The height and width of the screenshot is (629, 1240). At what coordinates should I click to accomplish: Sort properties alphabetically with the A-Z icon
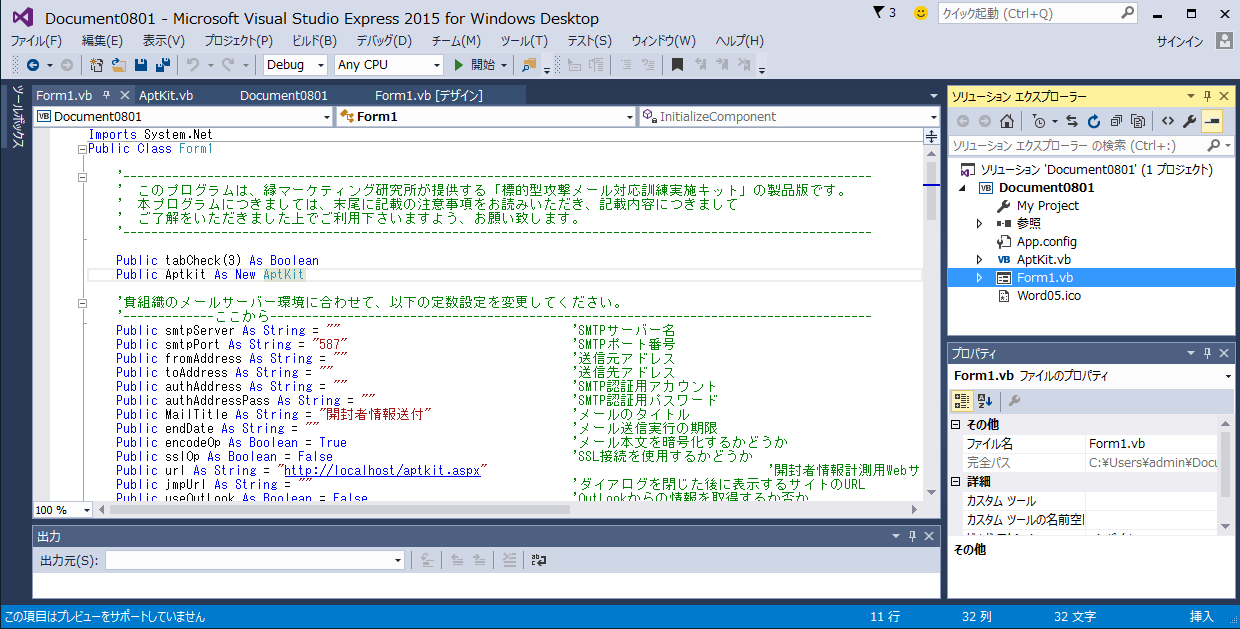985,401
